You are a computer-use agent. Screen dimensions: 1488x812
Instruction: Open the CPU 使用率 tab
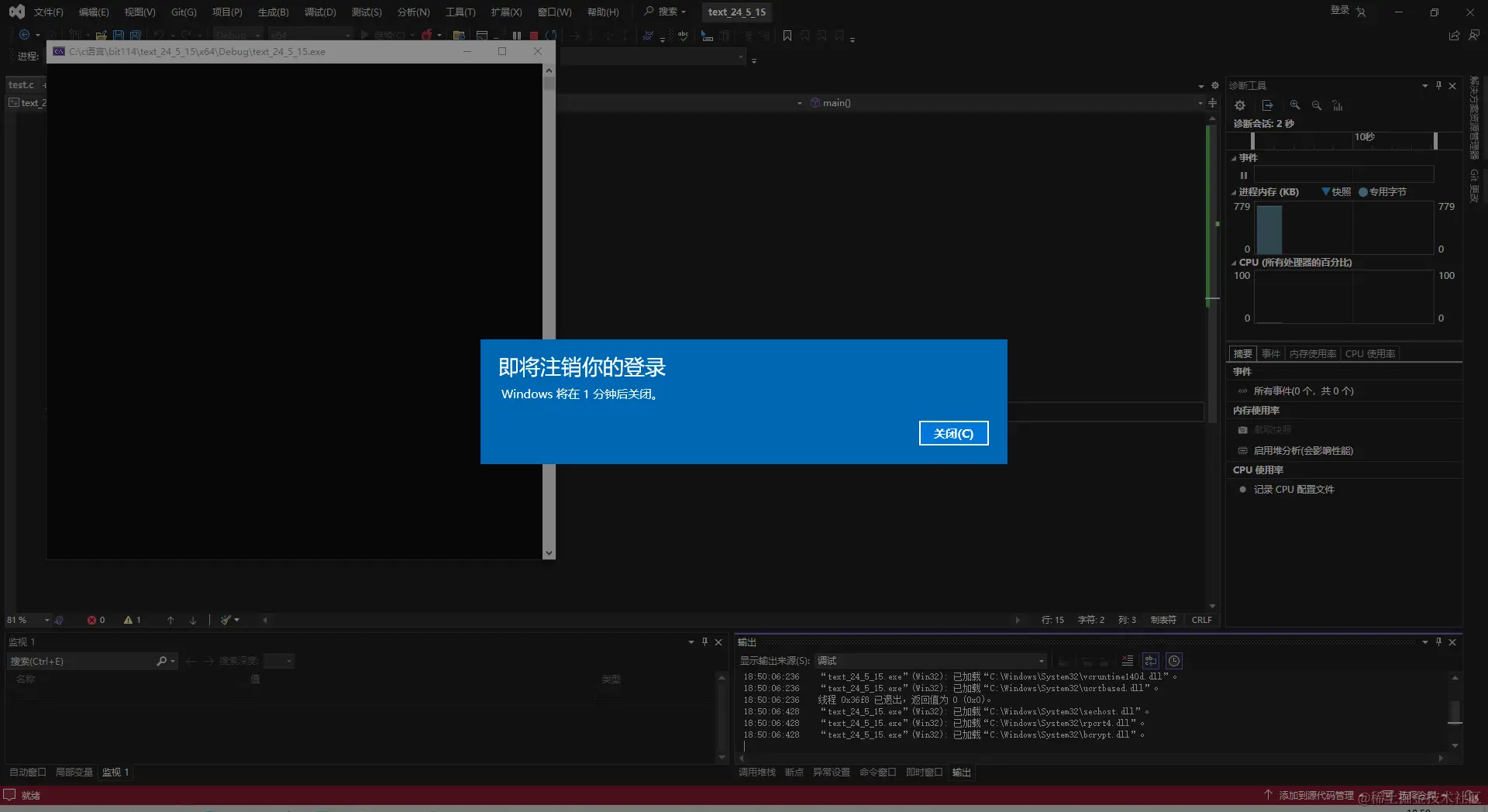click(1370, 353)
